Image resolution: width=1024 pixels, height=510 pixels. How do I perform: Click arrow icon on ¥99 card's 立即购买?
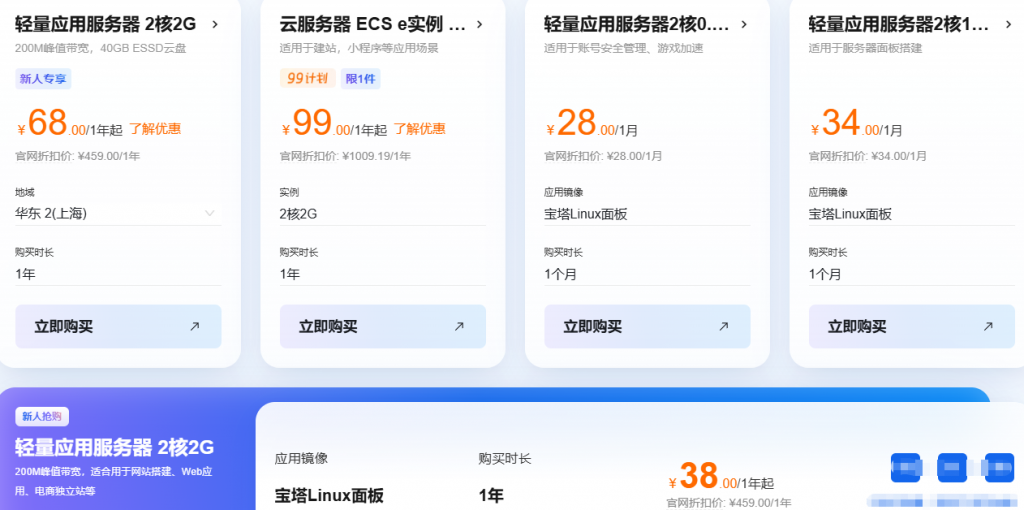(459, 326)
